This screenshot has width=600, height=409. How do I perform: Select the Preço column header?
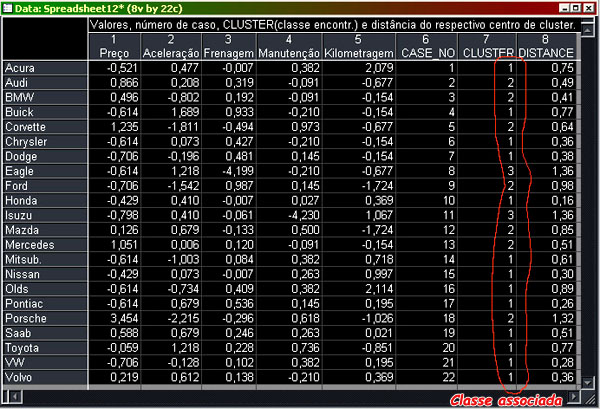114,46
